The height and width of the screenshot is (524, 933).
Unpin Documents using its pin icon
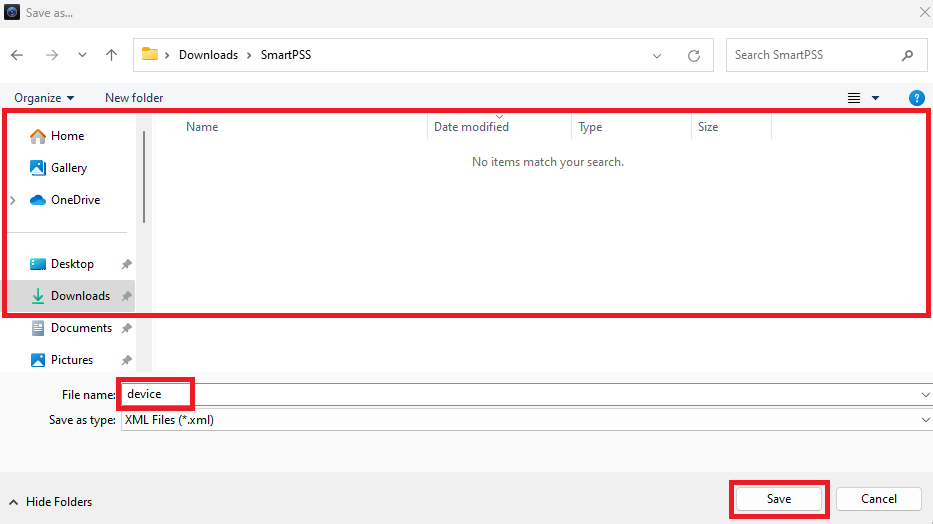click(126, 328)
